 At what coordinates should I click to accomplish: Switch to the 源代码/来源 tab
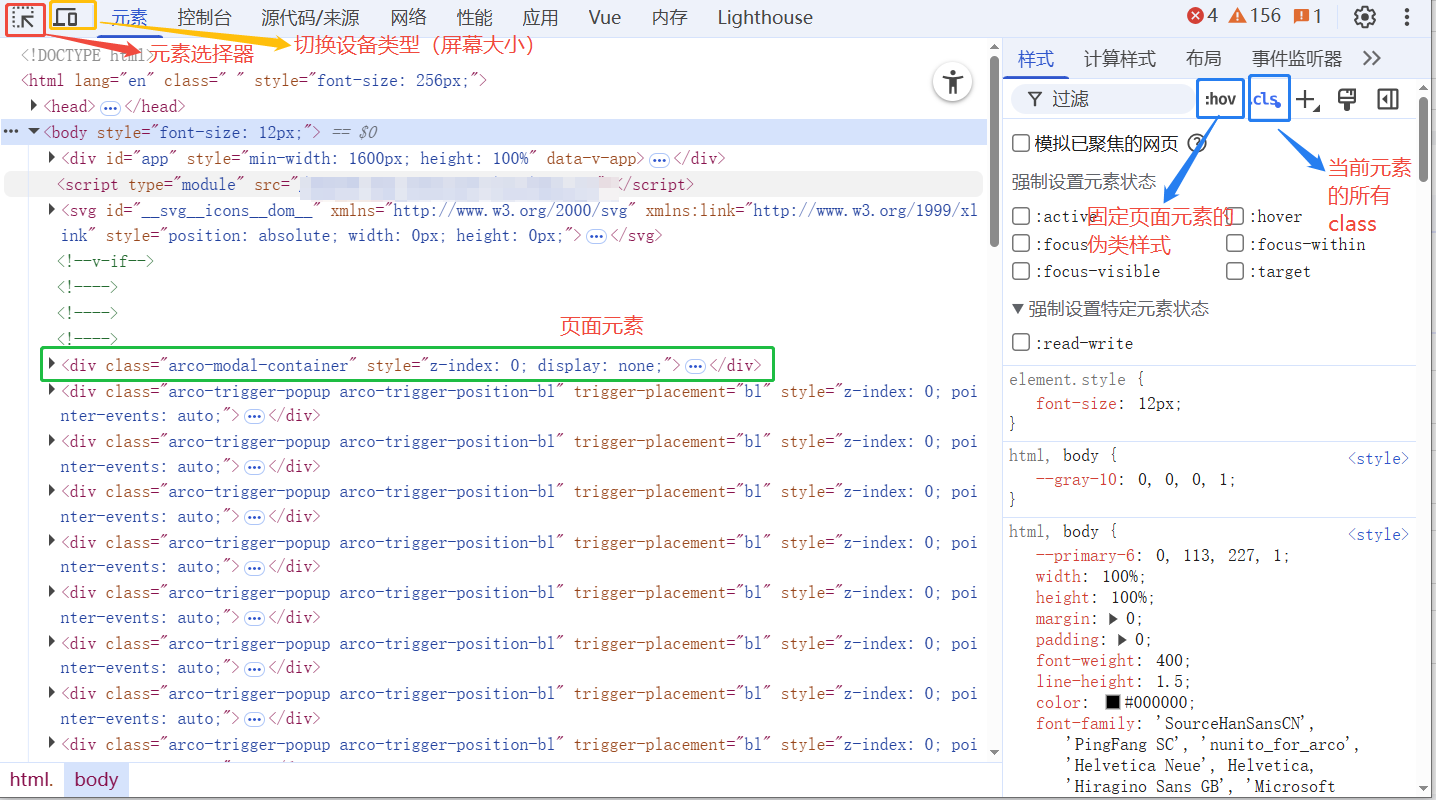[311, 17]
